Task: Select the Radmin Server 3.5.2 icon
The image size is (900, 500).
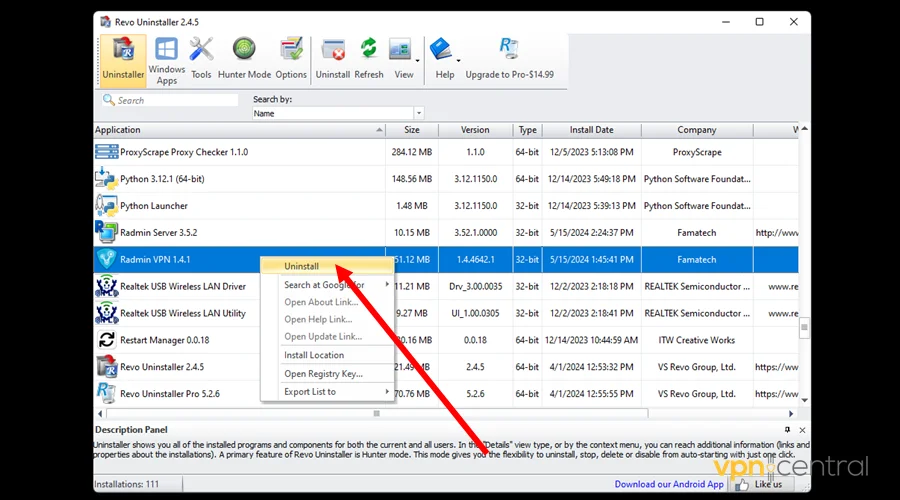Action: click(106, 232)
